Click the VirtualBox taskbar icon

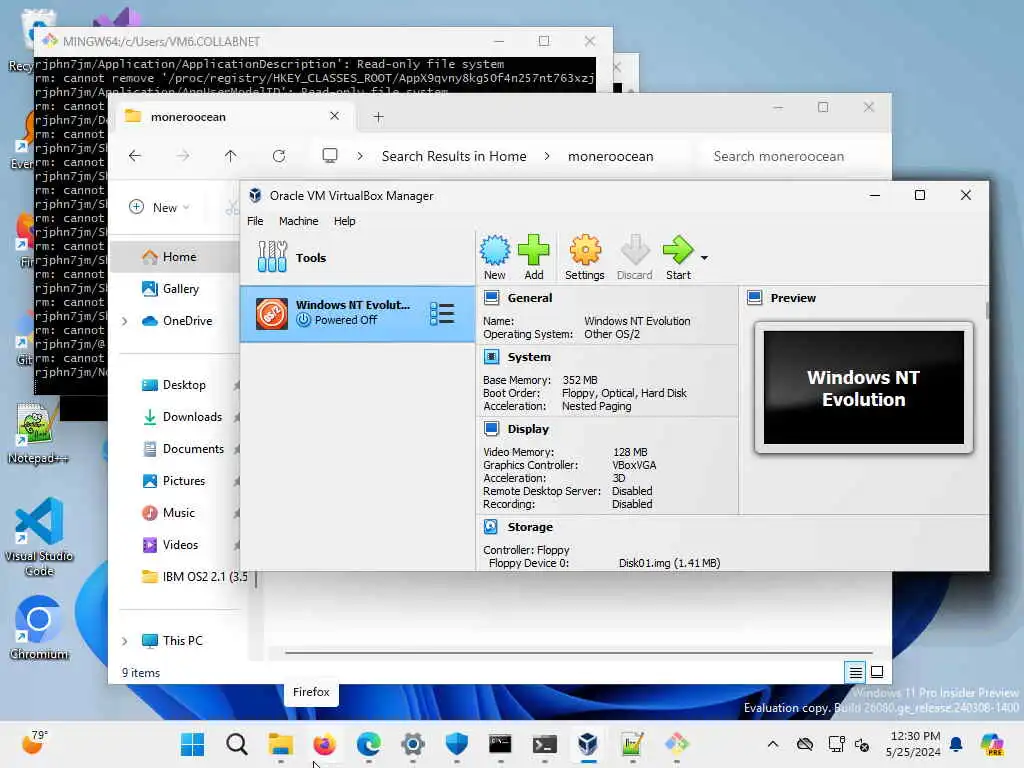[x=588, y=744]
